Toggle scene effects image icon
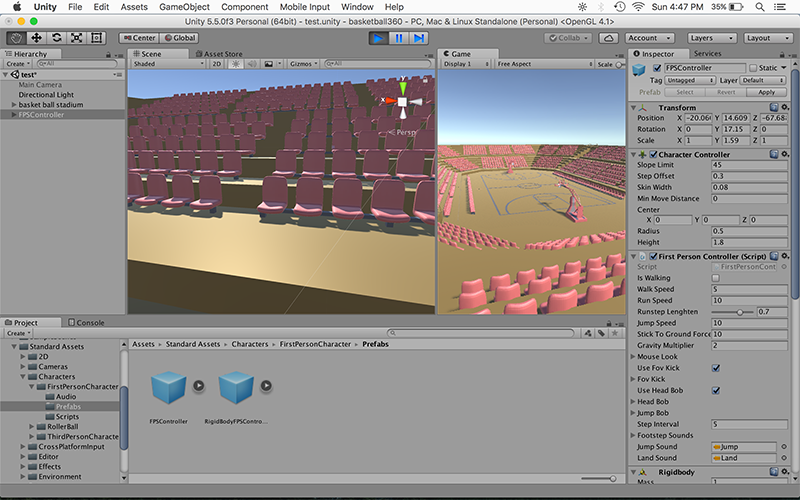Screen dimensions: 800x500 coord(268,64)
